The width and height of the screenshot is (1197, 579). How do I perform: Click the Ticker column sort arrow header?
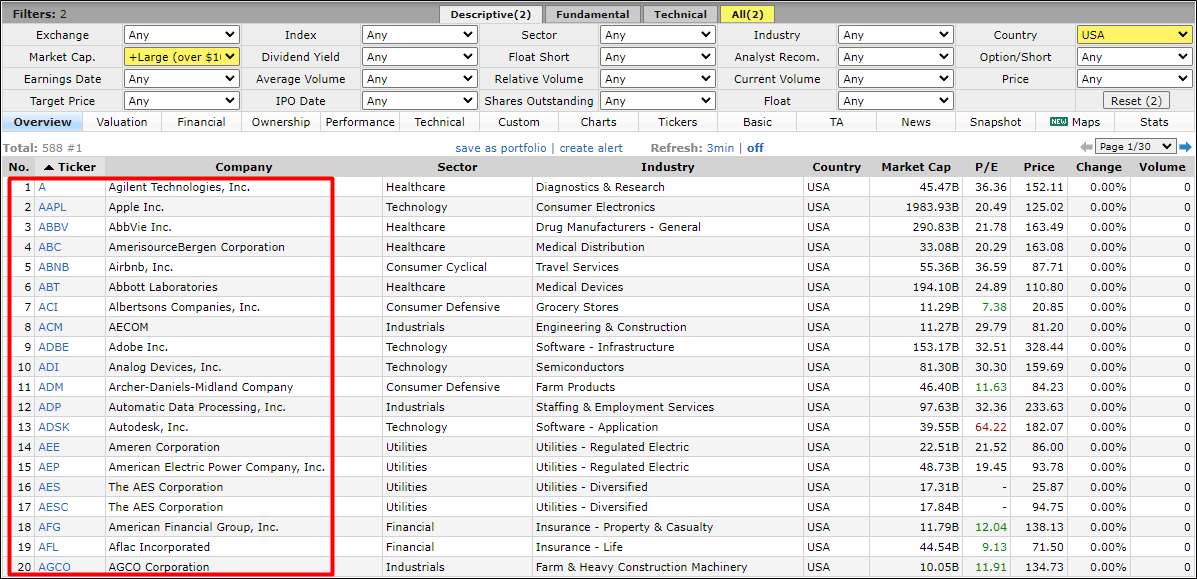[x=70, y=167]
